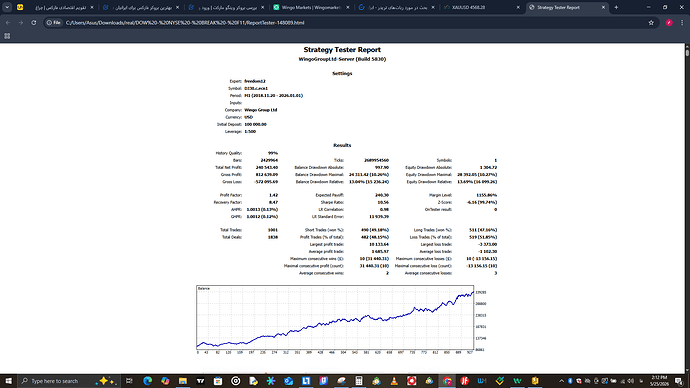Open the Windows Start menu
Viewport: 690px width, 388px height.
8,381
